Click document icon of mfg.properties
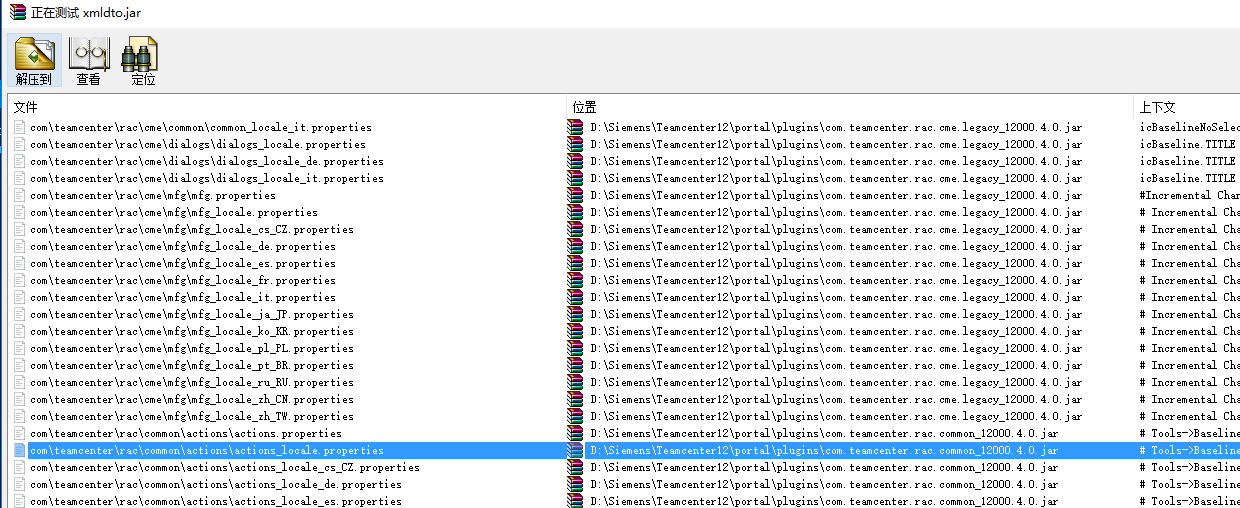Viewport: 1240px width, 508px height. click(19, 195)
